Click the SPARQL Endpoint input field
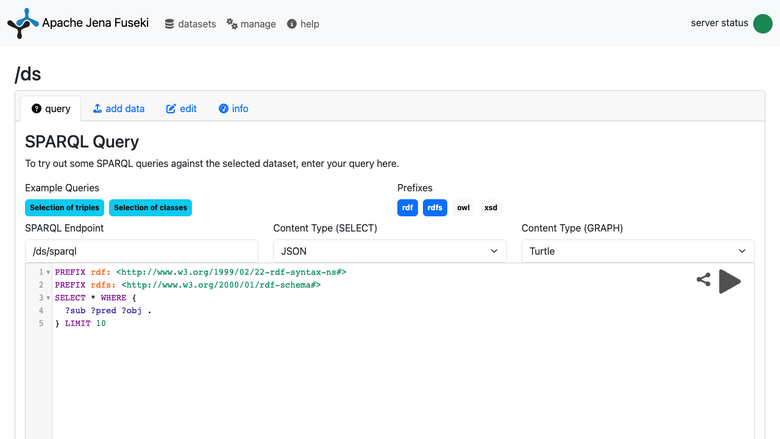 142,251
